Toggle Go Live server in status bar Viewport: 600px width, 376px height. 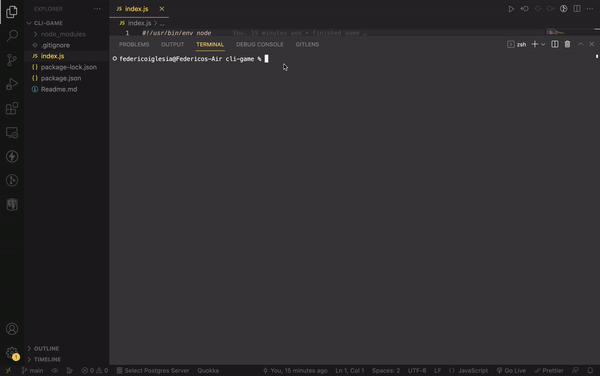tap(511, 370)
